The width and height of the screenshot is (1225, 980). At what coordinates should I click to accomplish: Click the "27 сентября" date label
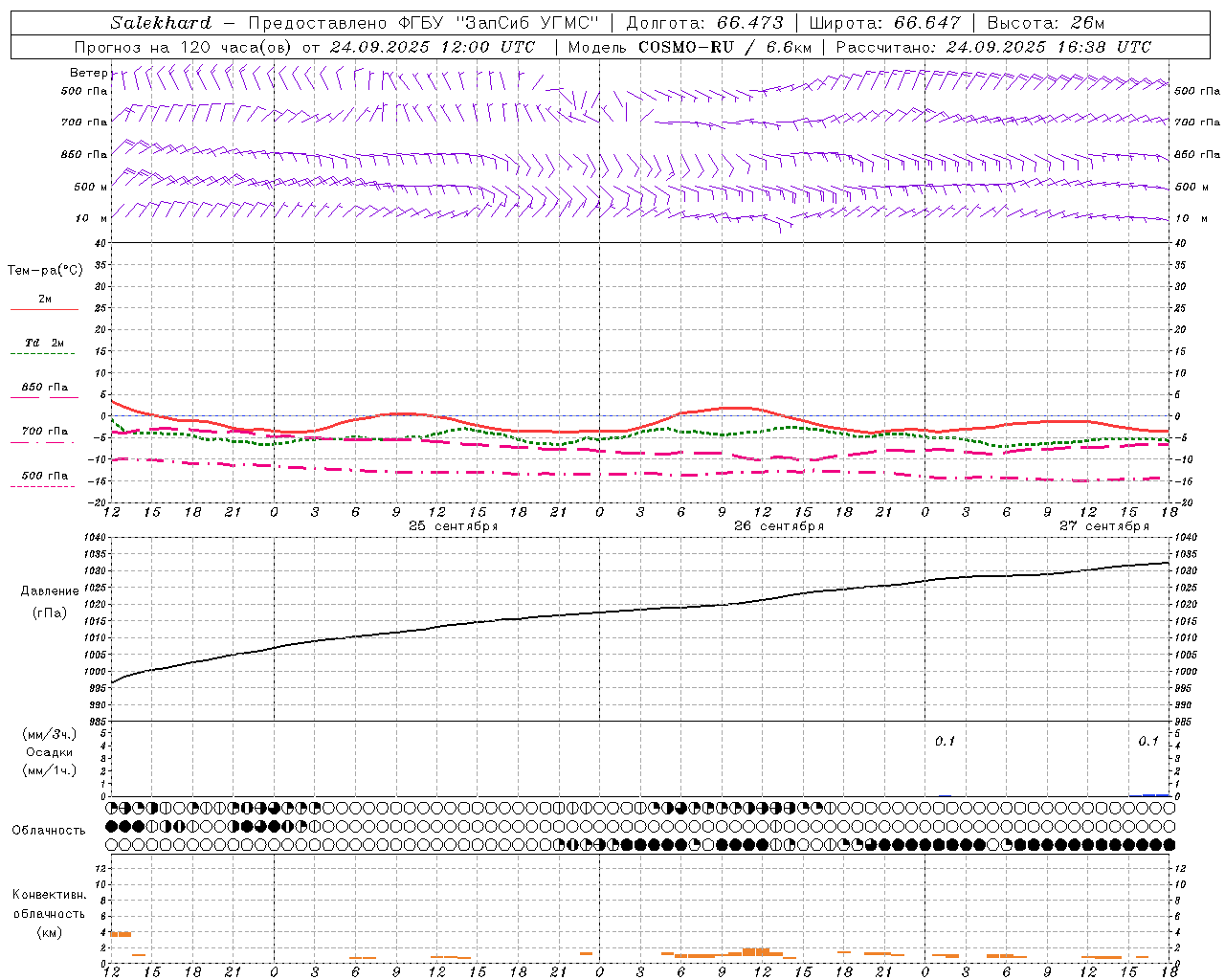click(1104, 525)
